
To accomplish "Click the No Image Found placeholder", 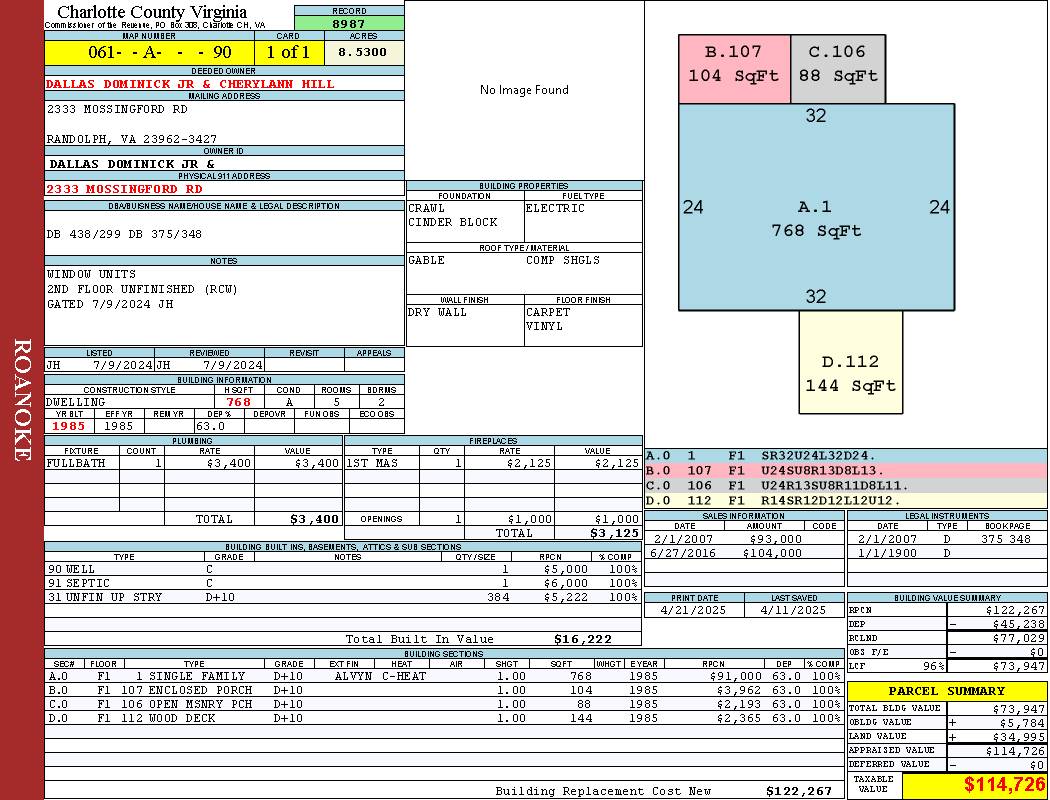I will point(524,90).
